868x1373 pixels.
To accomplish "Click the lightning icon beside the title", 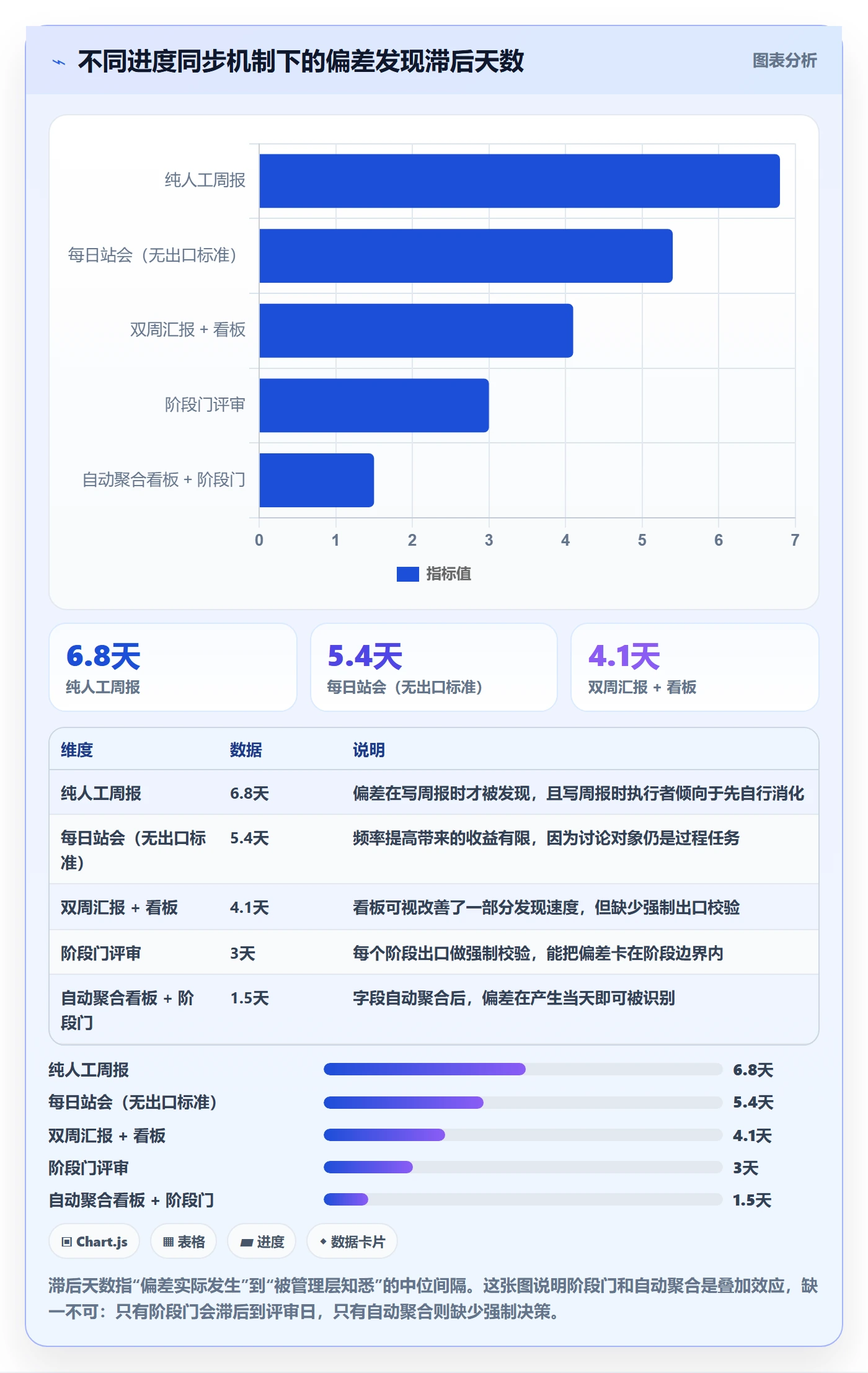I will point(59,62).
